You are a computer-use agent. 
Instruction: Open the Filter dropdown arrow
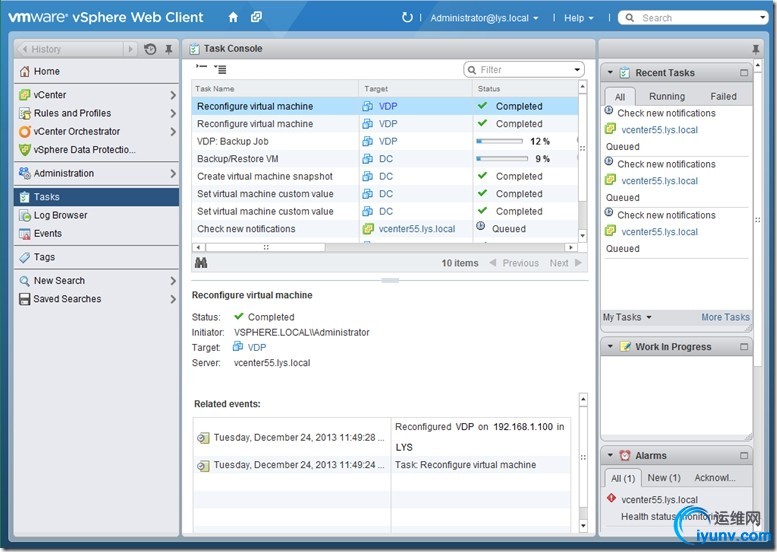(577, 69)
